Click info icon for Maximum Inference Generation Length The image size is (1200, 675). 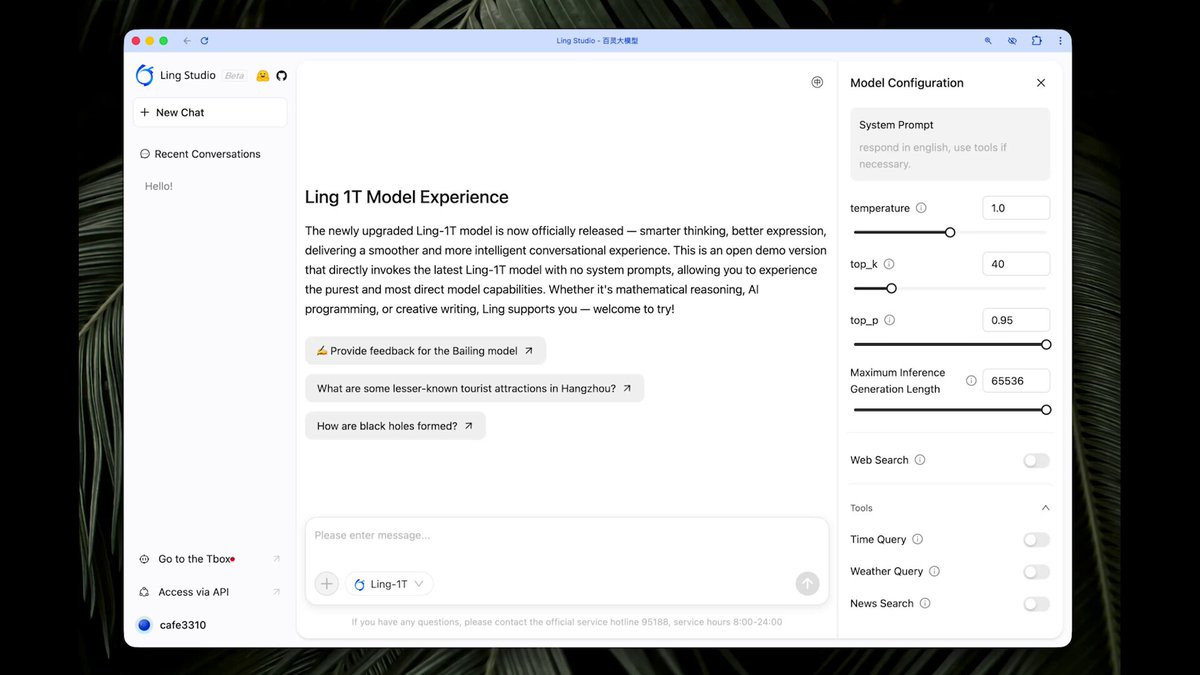coord(971,381)
